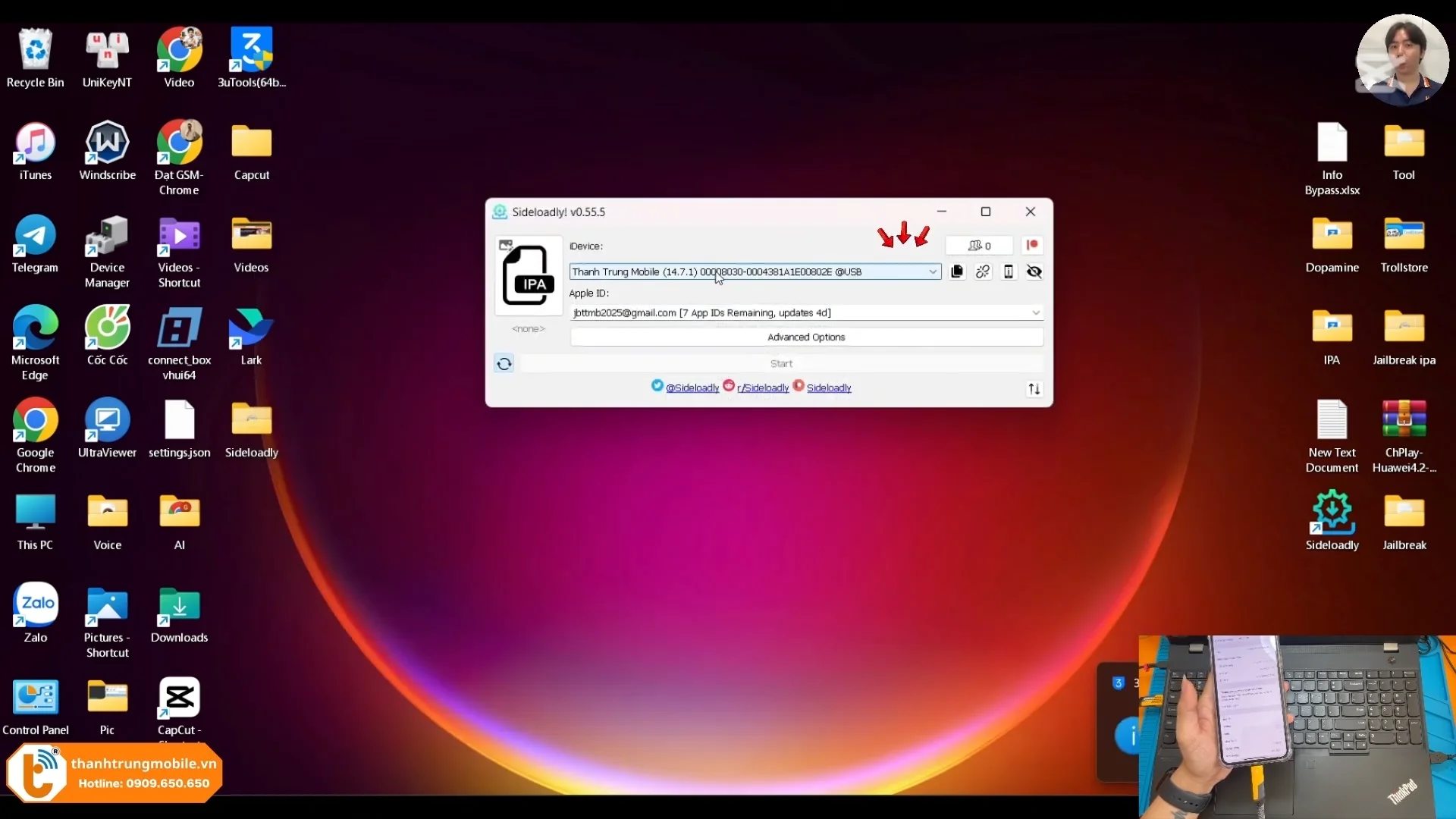This screenshot has height=819, width=1456.
Task: Click the copy UDID icon beside the device field
Action: pos(957,271)
